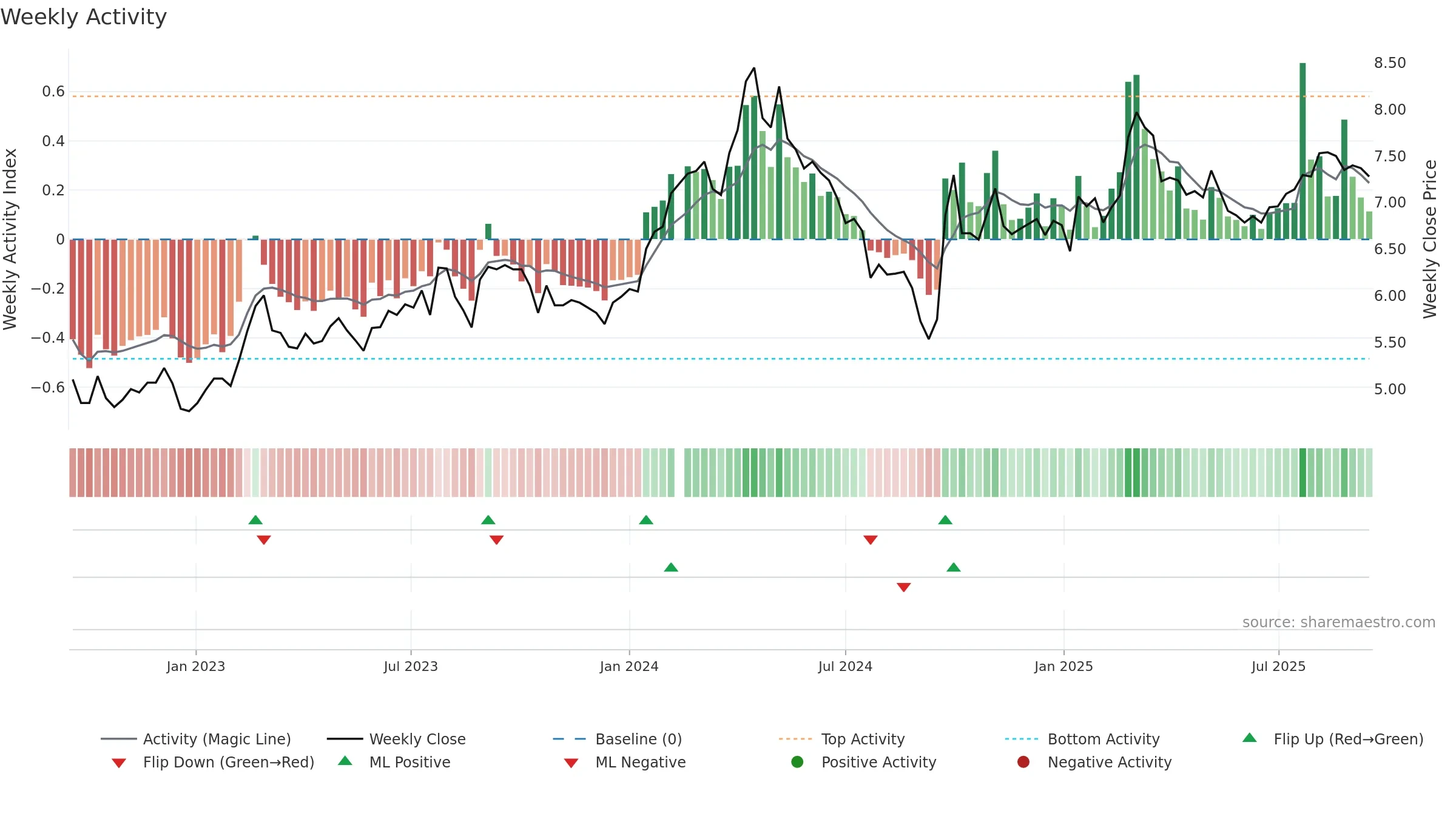Click the Jan 2024 x-axis label
This screenshot has width=1456, height=819.
(x=629, y=667)
